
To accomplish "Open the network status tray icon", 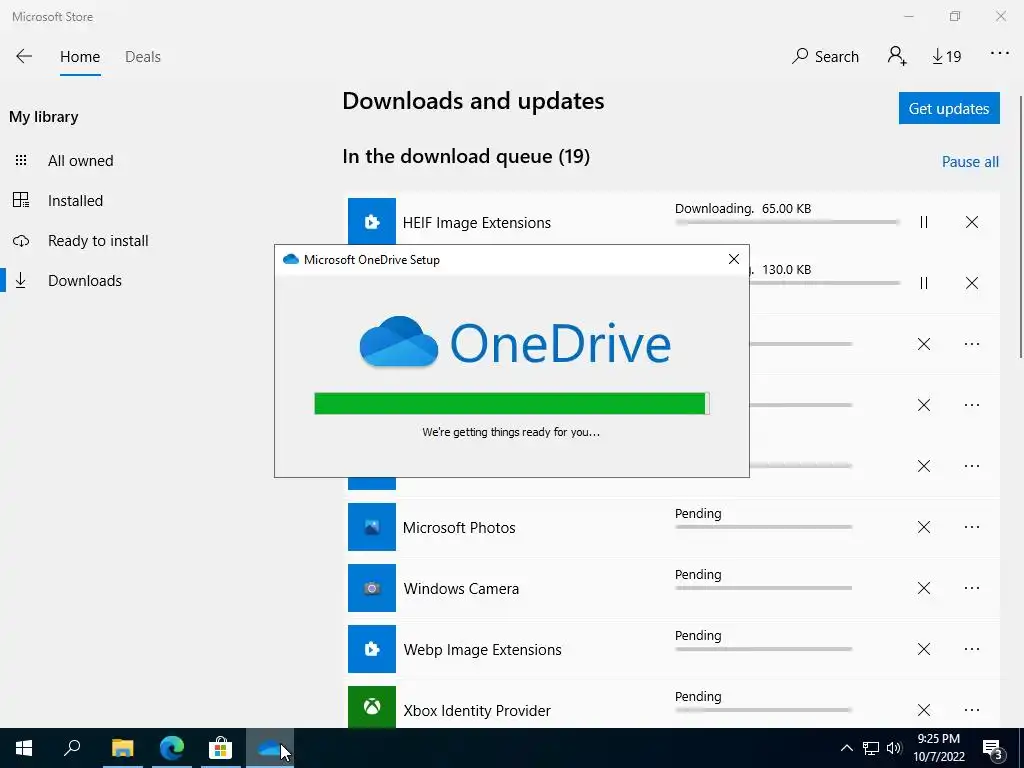I will tap(871, 748).
